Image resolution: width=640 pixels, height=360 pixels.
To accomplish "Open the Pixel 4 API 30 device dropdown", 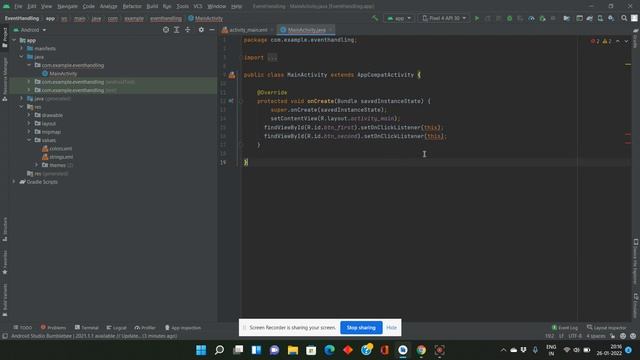I will point(444,18).
